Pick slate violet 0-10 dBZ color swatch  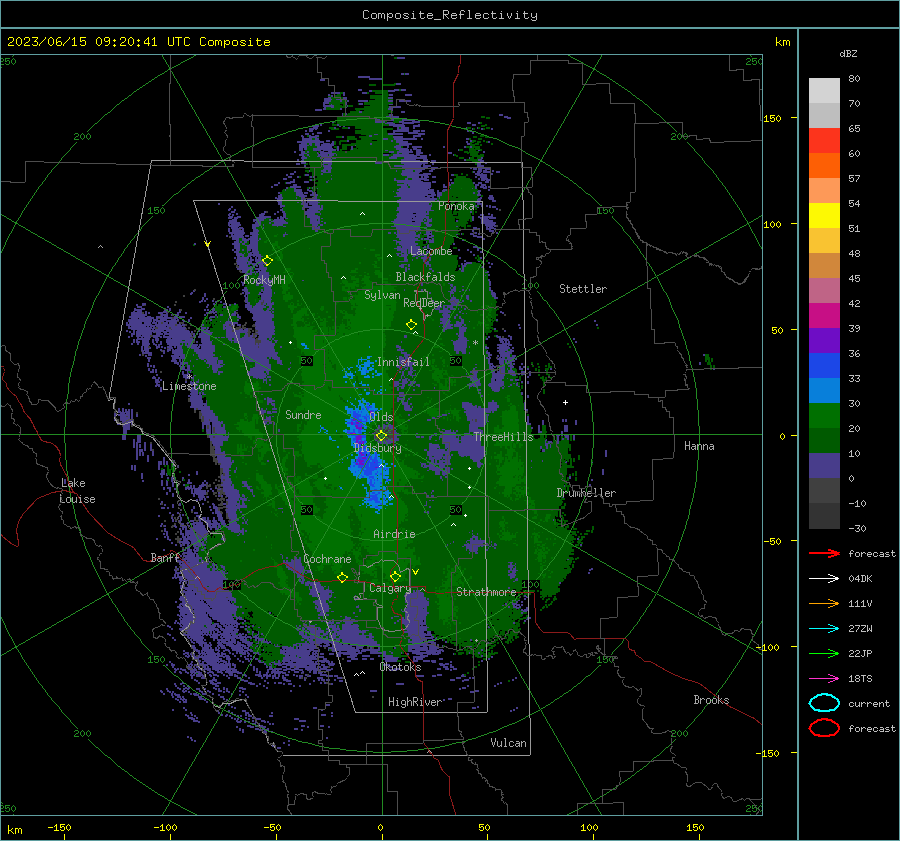pos(824,466)
